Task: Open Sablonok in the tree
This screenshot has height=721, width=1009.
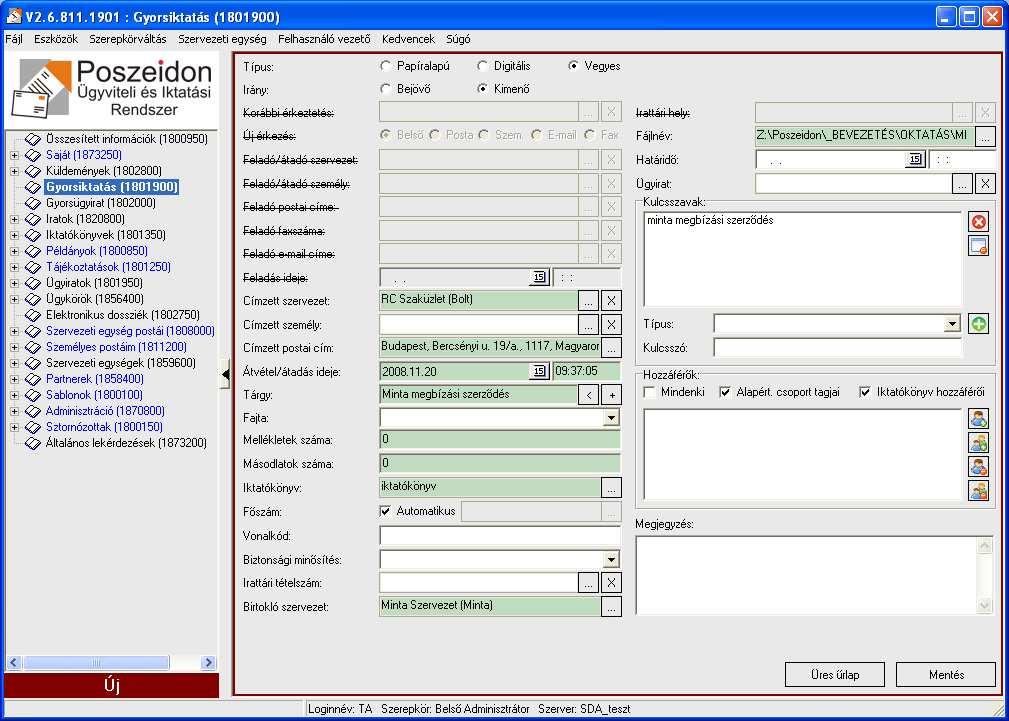Action: pyautogui.click(x=94, y=395)
